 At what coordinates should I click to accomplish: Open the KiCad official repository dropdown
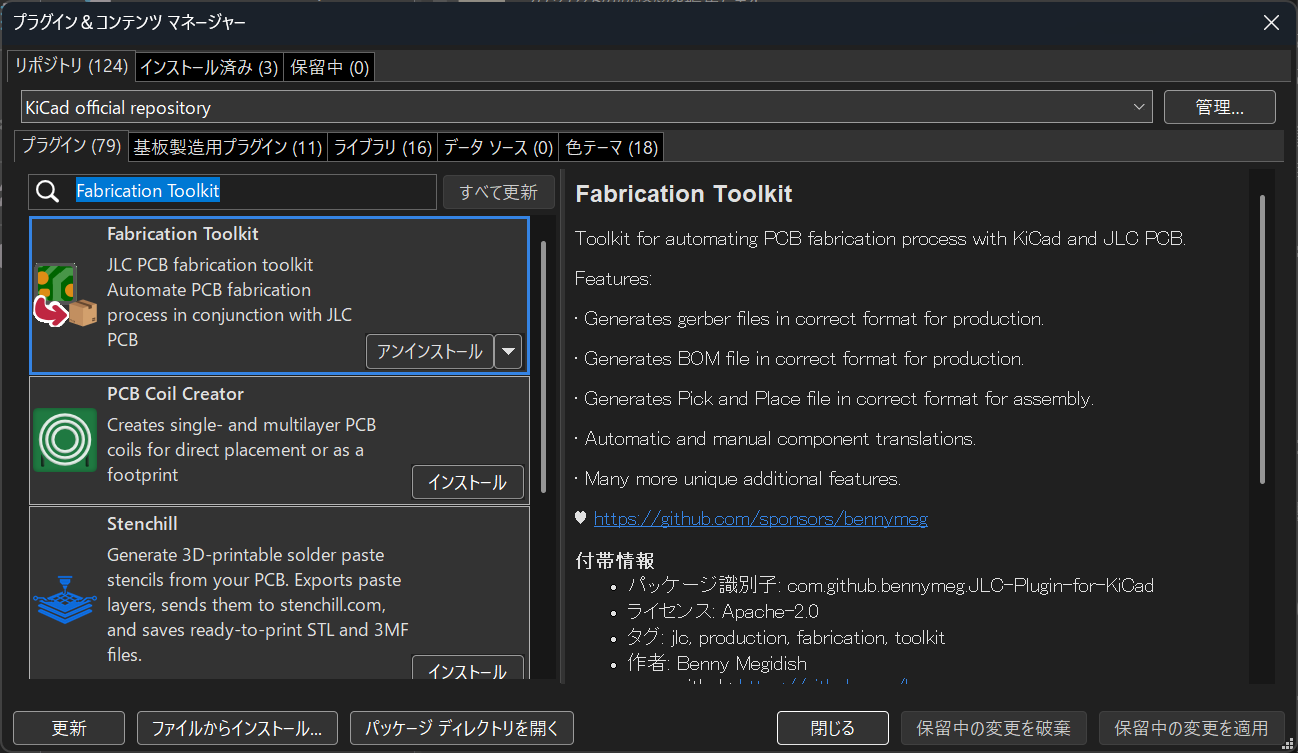[586, 107]
